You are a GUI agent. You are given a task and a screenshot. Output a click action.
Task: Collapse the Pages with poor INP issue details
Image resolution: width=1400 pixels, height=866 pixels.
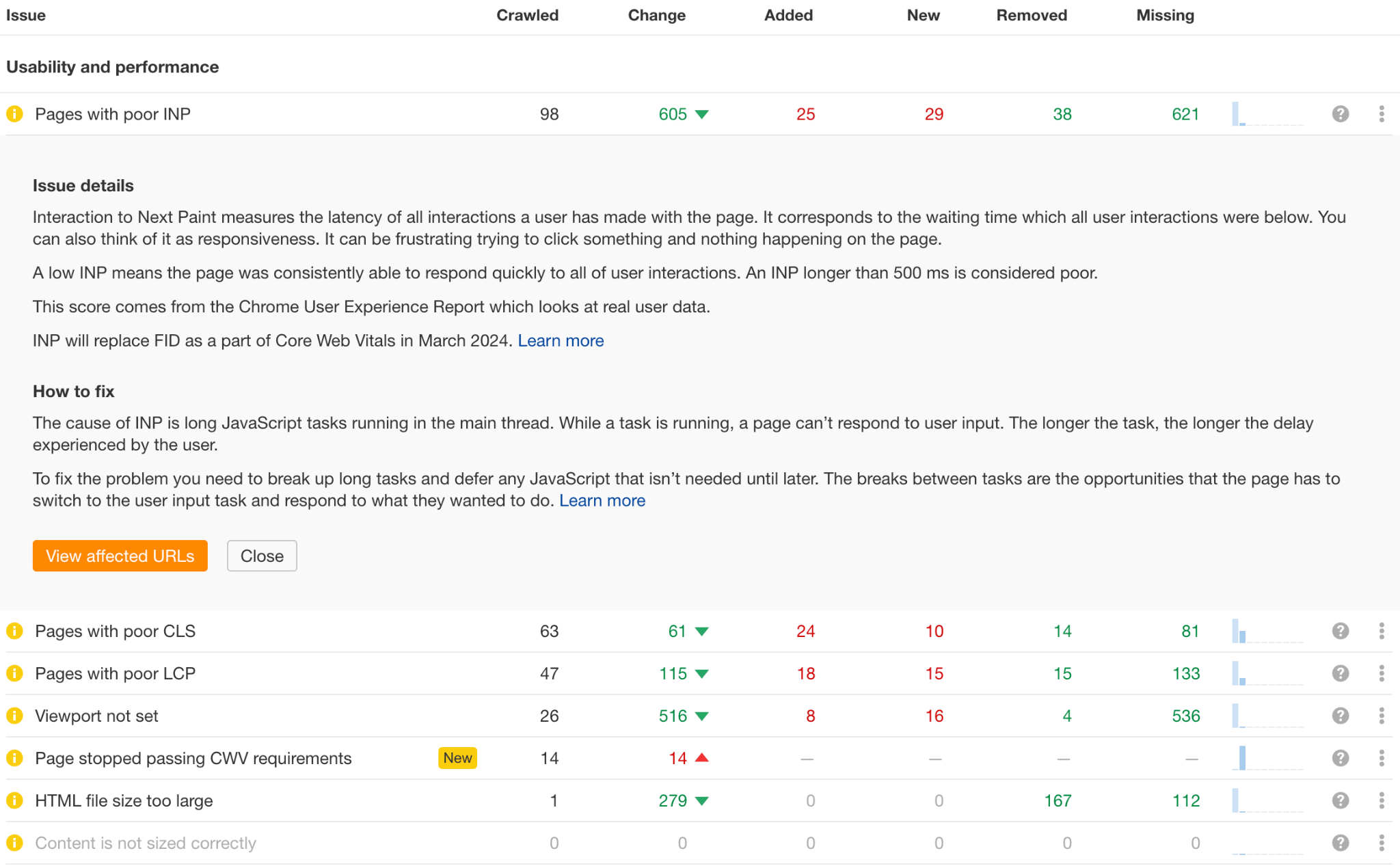261,556
